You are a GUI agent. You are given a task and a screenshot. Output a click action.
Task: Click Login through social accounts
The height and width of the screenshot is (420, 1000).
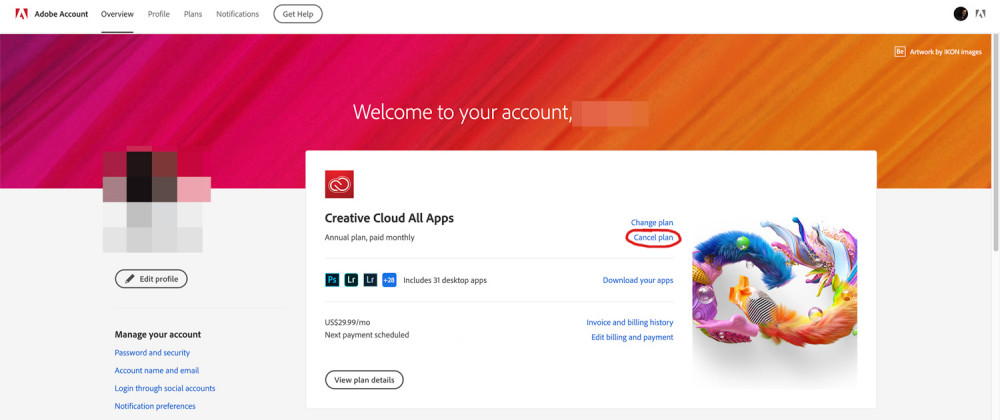click(x=165, y=388)
